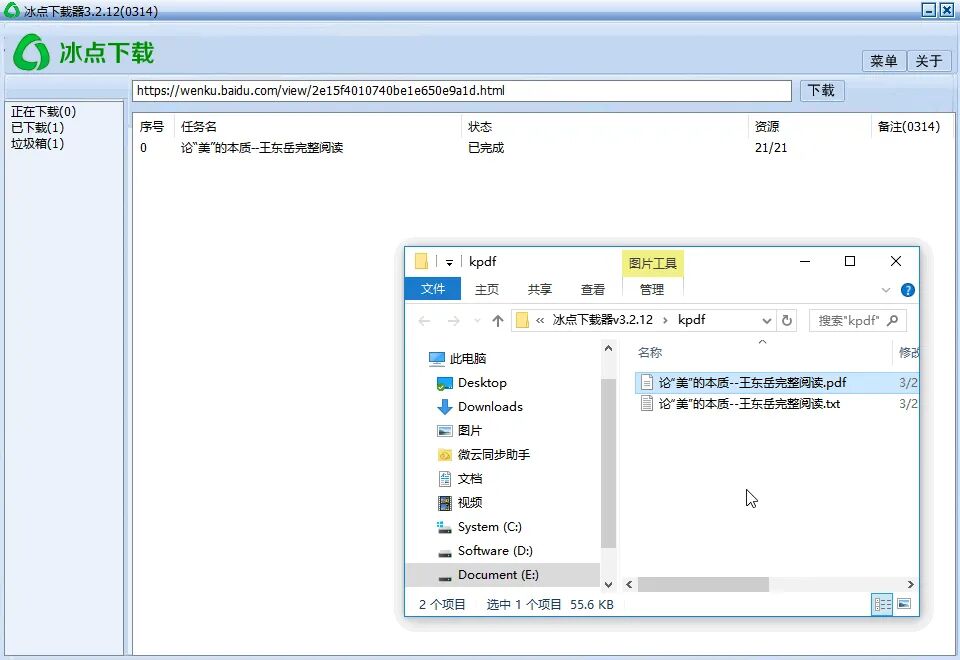
Task: Select the 论"美"的本质 .pdf file
Action: (752, 383)
